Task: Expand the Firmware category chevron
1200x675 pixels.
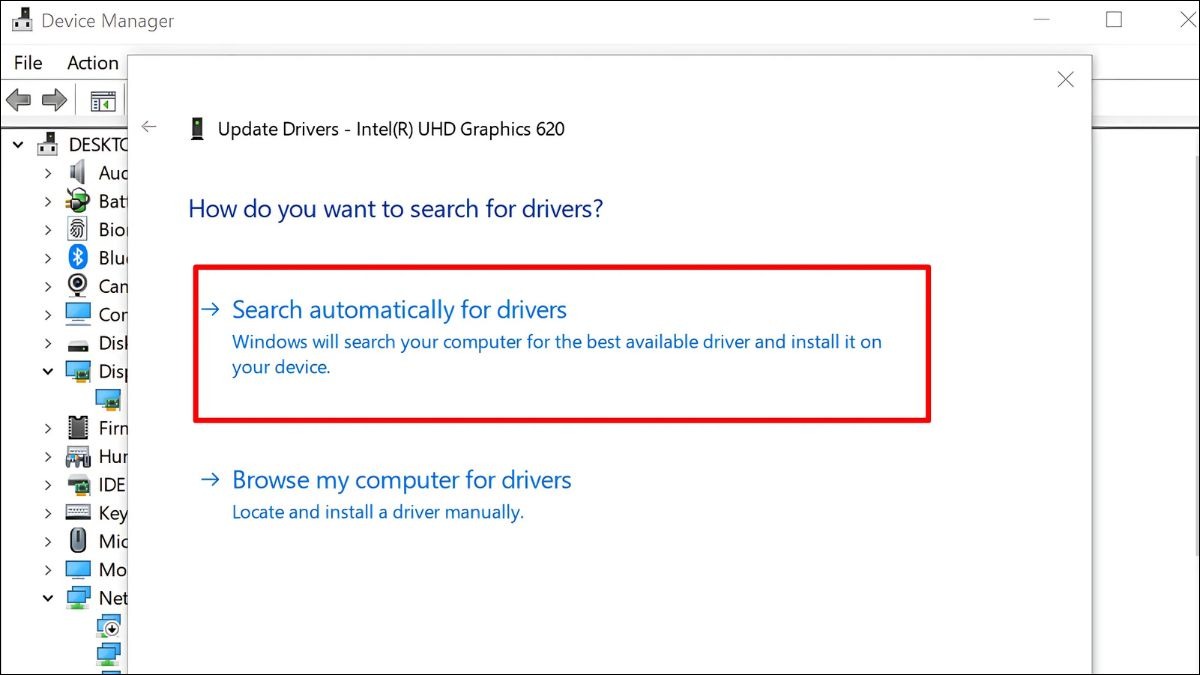Action: (x=48, y=428)
